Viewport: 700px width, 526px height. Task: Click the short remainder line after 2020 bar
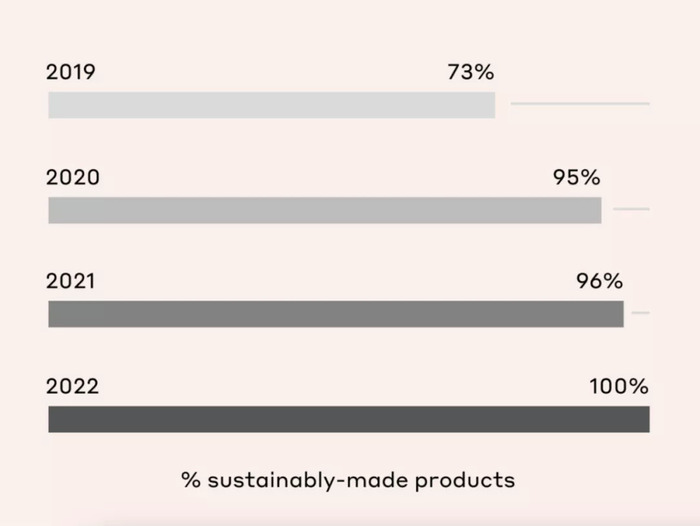(631, 209)
